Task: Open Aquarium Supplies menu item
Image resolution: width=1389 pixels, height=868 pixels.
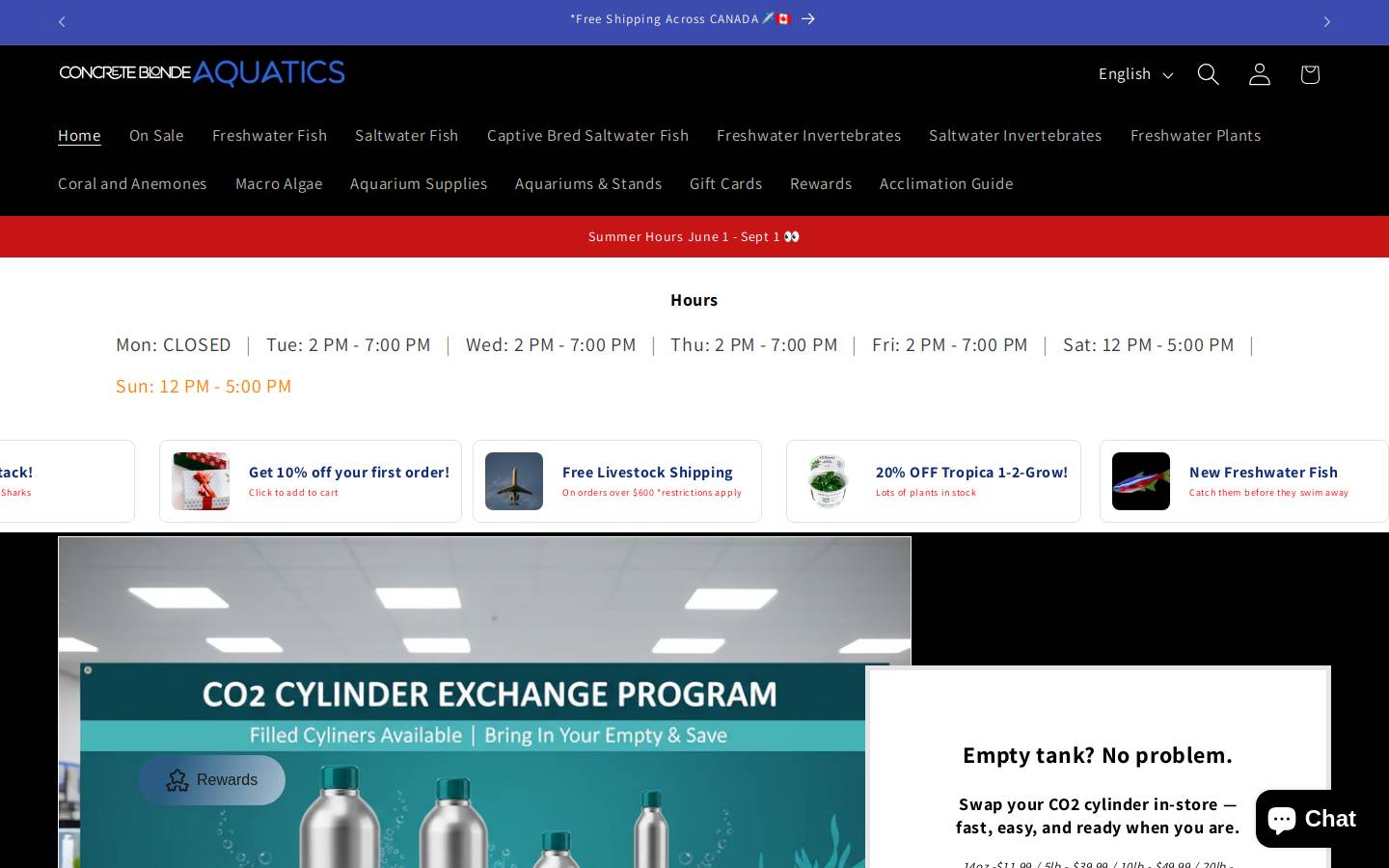Action: 419,183
